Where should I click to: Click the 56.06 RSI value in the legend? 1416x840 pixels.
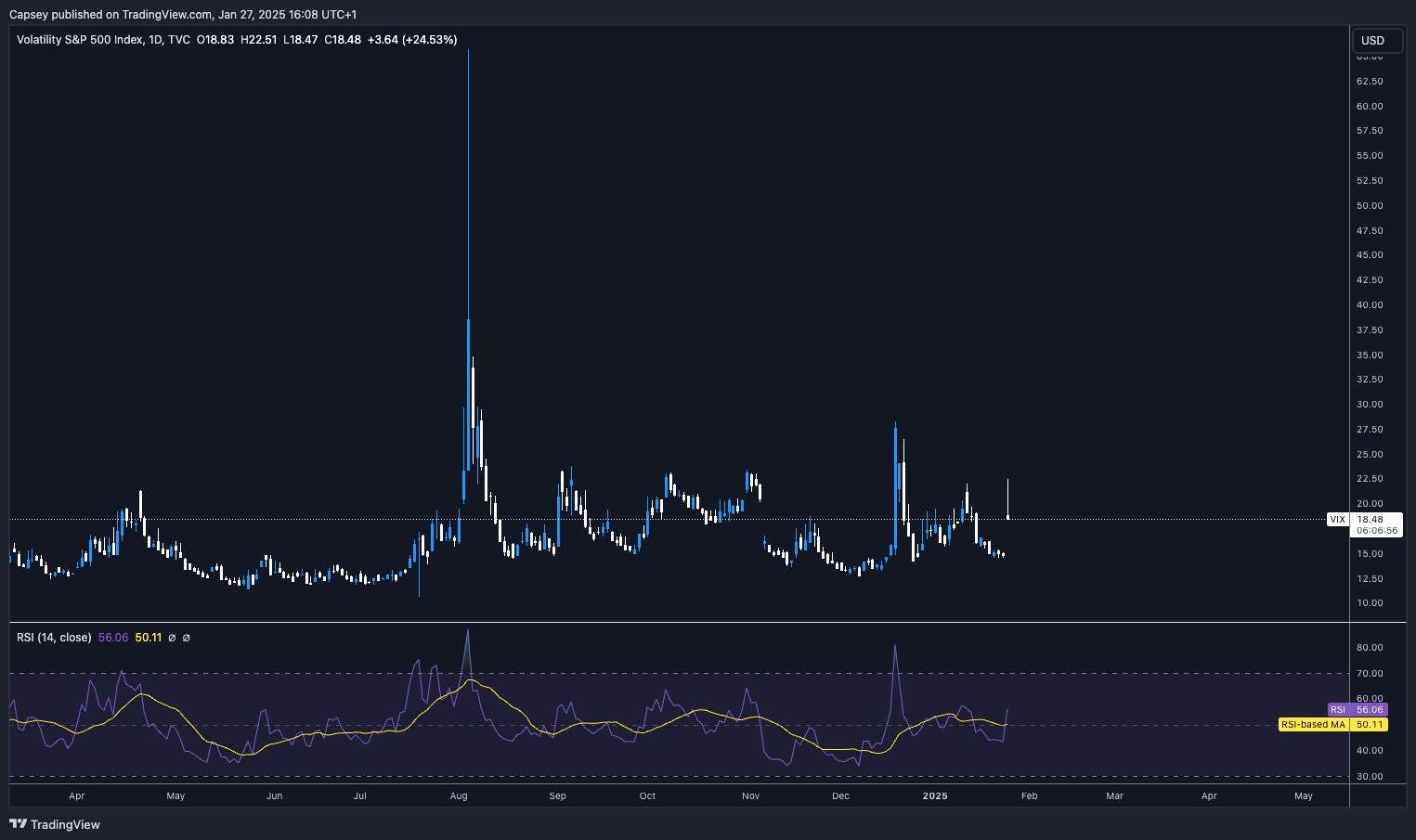[x=111, y=638]
